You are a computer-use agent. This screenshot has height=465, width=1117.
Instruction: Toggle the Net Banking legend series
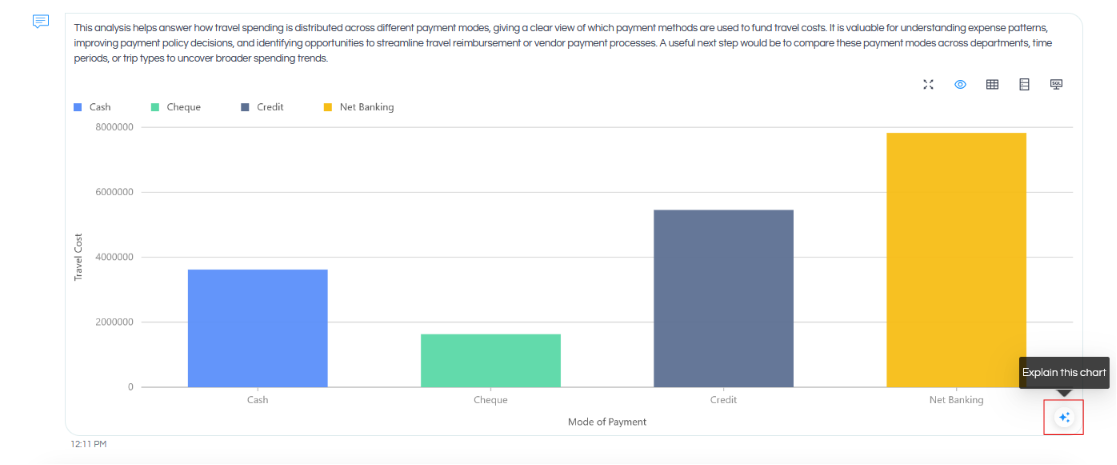point(359,108)
